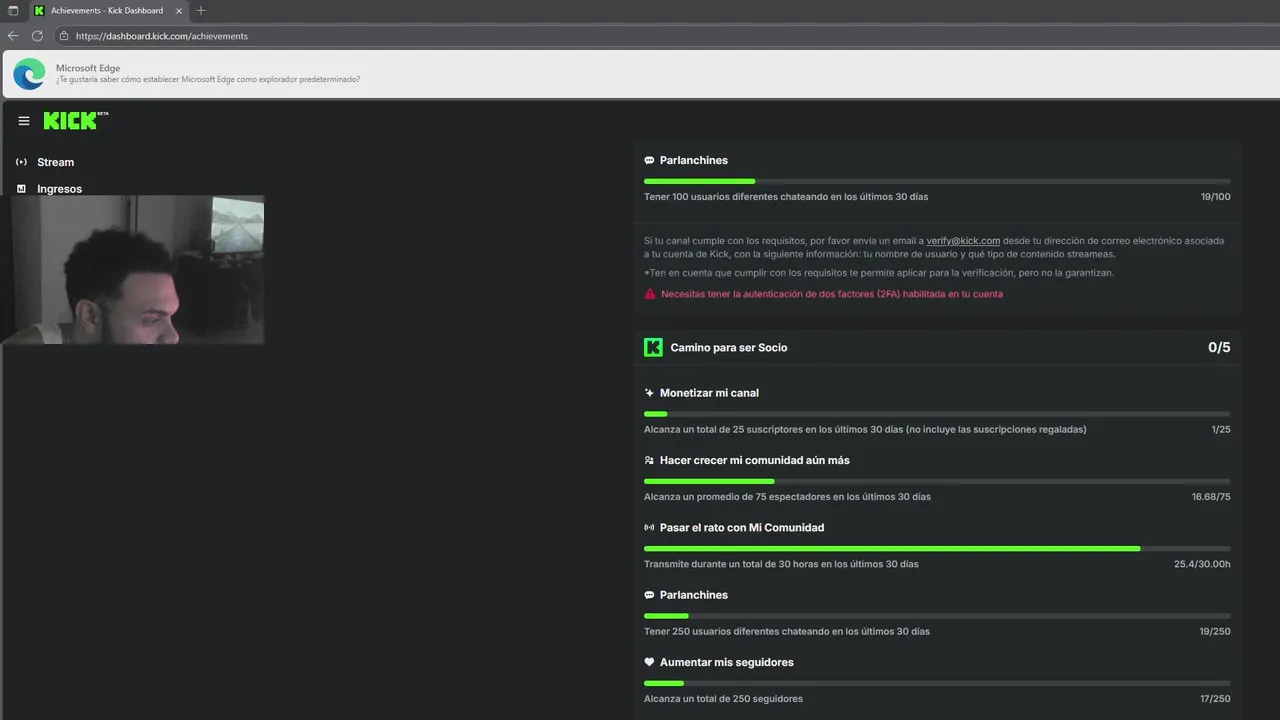Click the Kick favicon on the tab
The width and height of the screenshot is (1280, 720).
39,11
